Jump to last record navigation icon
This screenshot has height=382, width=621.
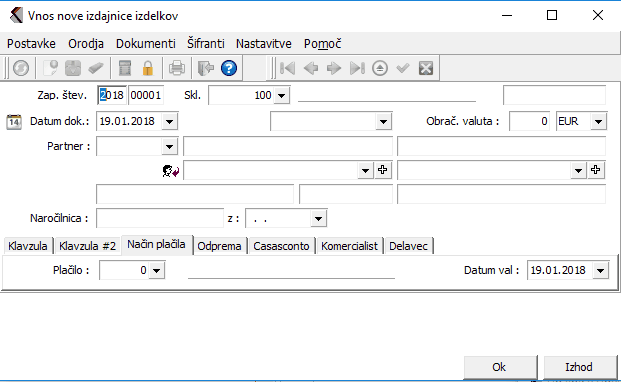point(357,68)
